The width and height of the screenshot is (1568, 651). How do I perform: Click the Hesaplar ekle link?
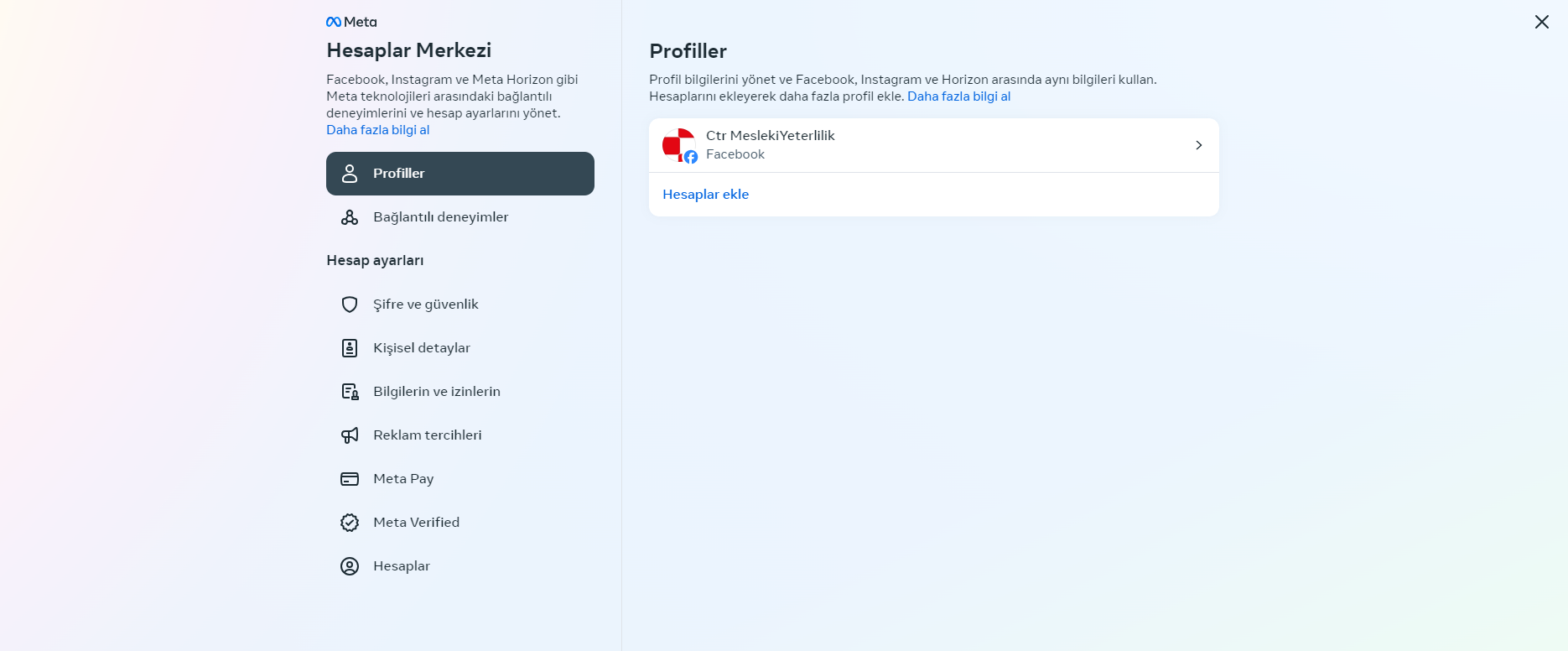point(706,195)
